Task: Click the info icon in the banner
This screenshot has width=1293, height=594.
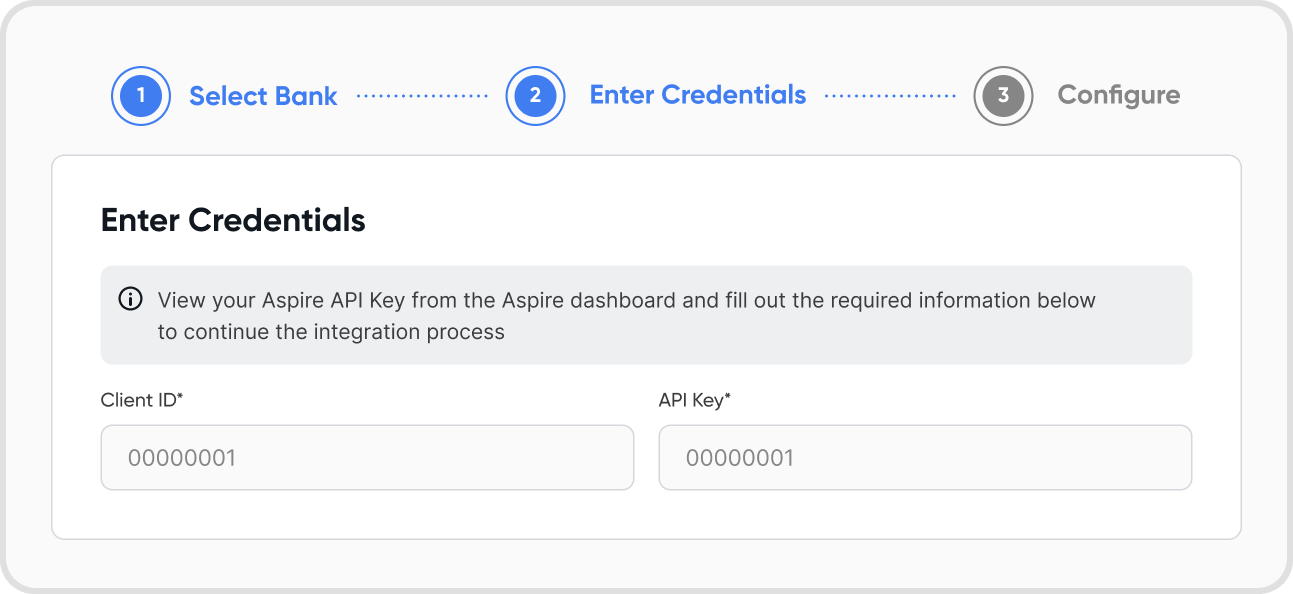Action: click(130, 299)
